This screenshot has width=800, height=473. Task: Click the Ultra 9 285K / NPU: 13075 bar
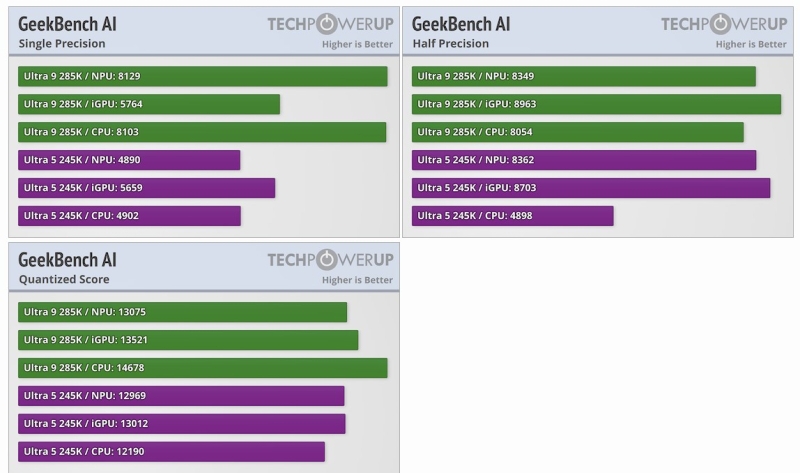pyautogui.click(x=182, y=312)
